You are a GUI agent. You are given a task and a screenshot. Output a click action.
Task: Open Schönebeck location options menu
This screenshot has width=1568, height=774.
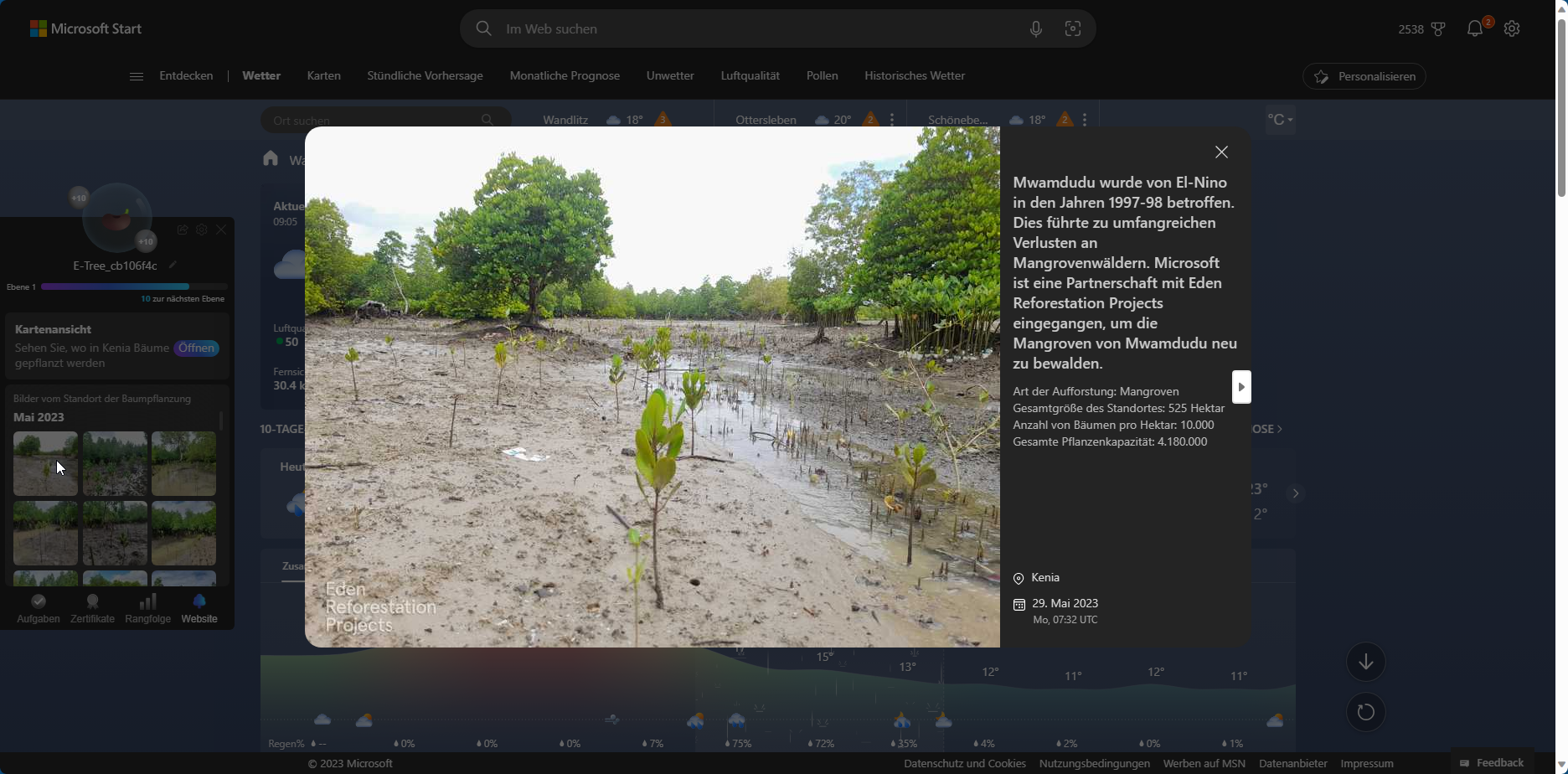pyautogui.click(x=1085, y=120)
